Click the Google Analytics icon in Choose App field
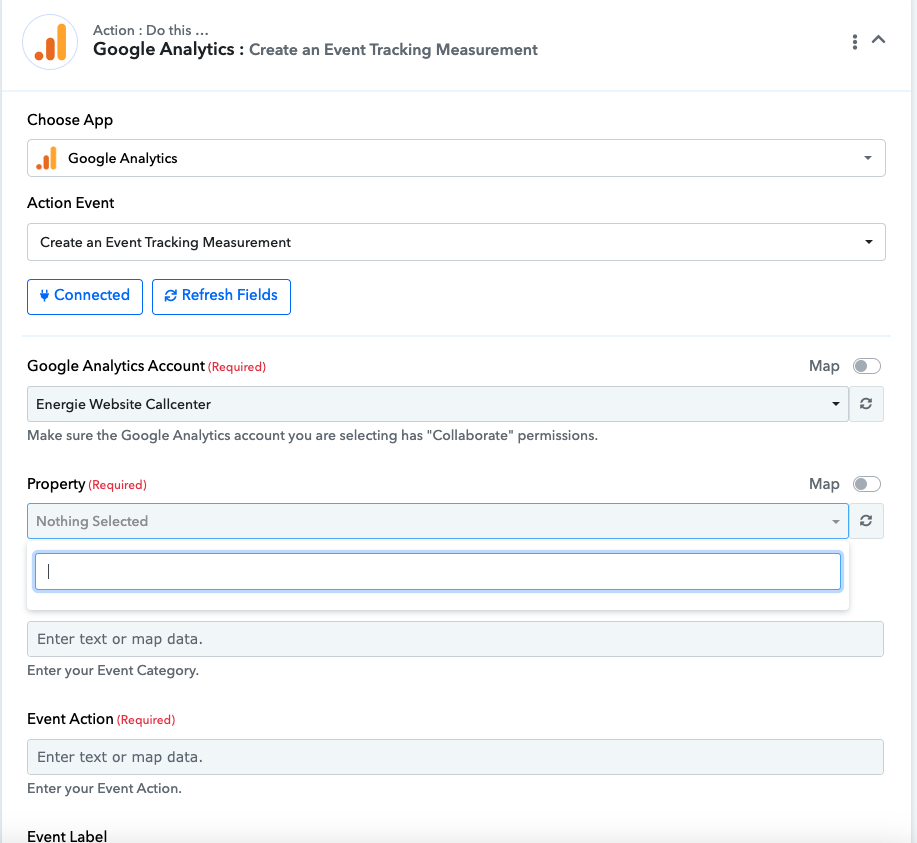 coord(47,158)
